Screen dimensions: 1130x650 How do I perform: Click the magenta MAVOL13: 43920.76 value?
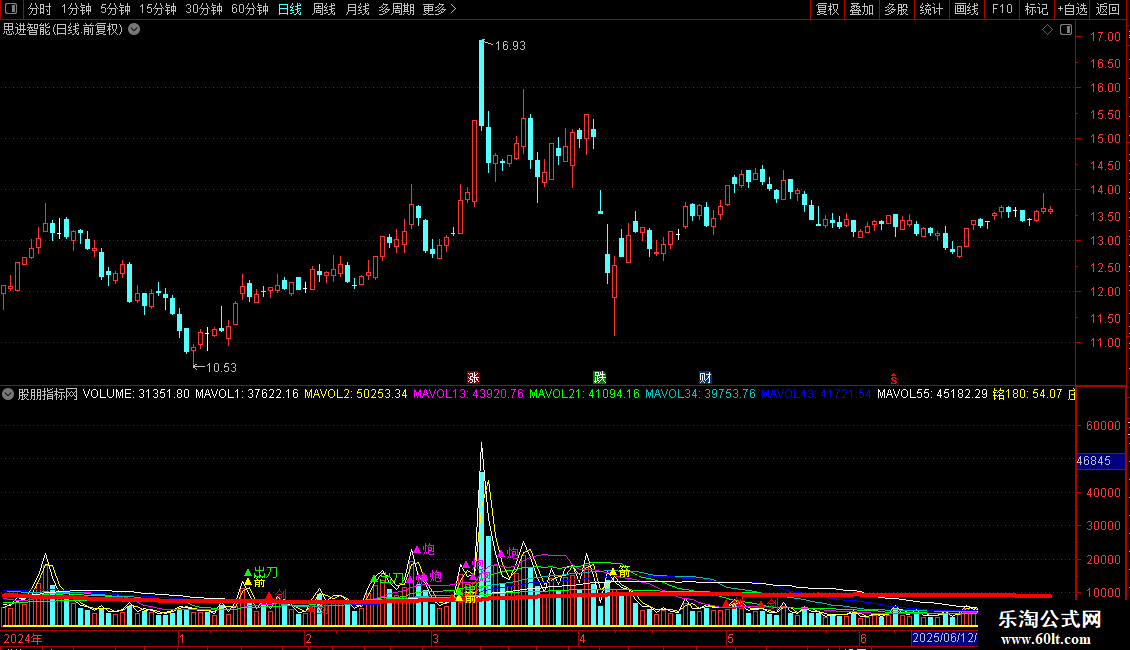(x=468, y=394)
